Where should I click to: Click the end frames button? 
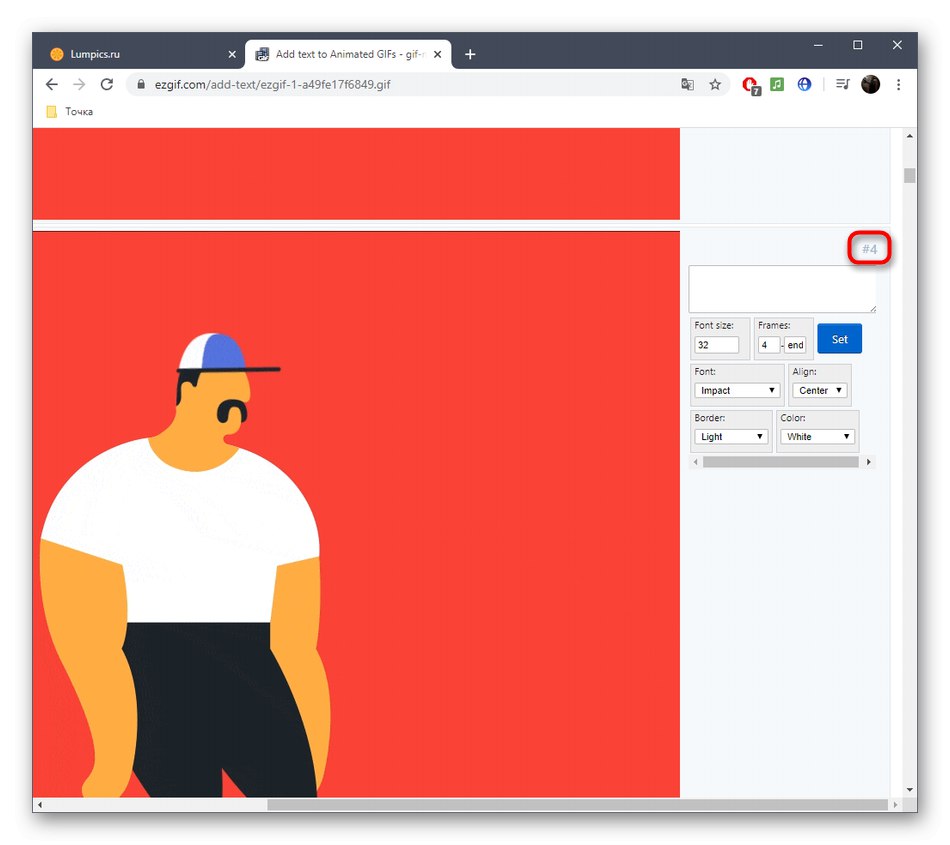point(795,344)
